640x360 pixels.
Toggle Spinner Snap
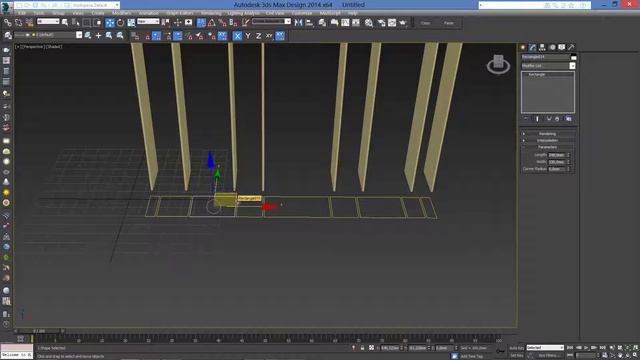[x=233, y=23]
